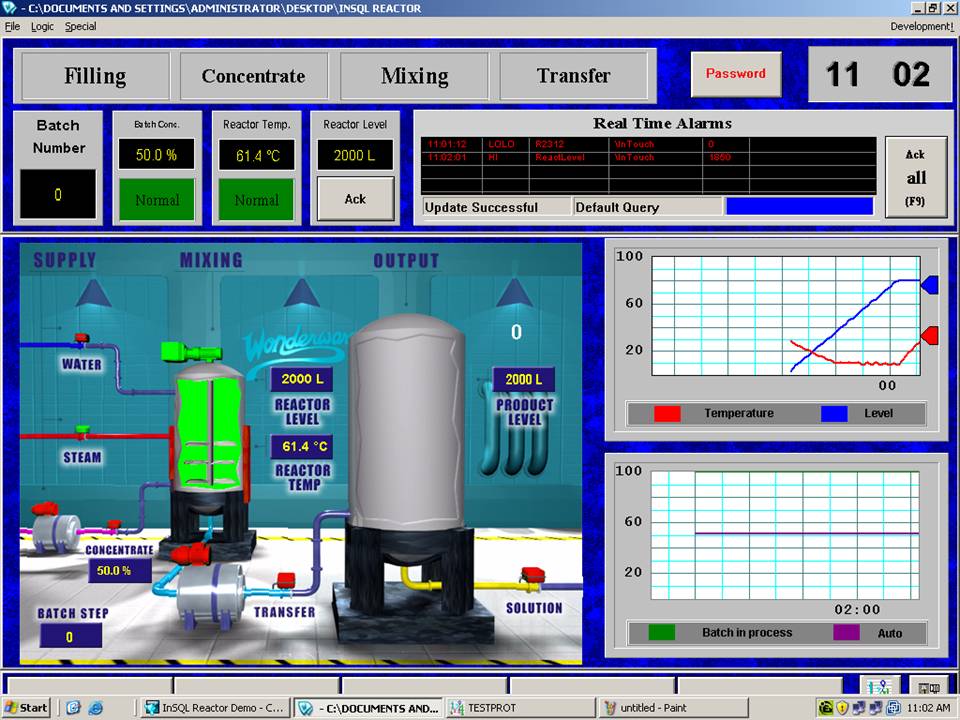Toggle the Temperature pen in the trend legend

[x=700, y=413]
